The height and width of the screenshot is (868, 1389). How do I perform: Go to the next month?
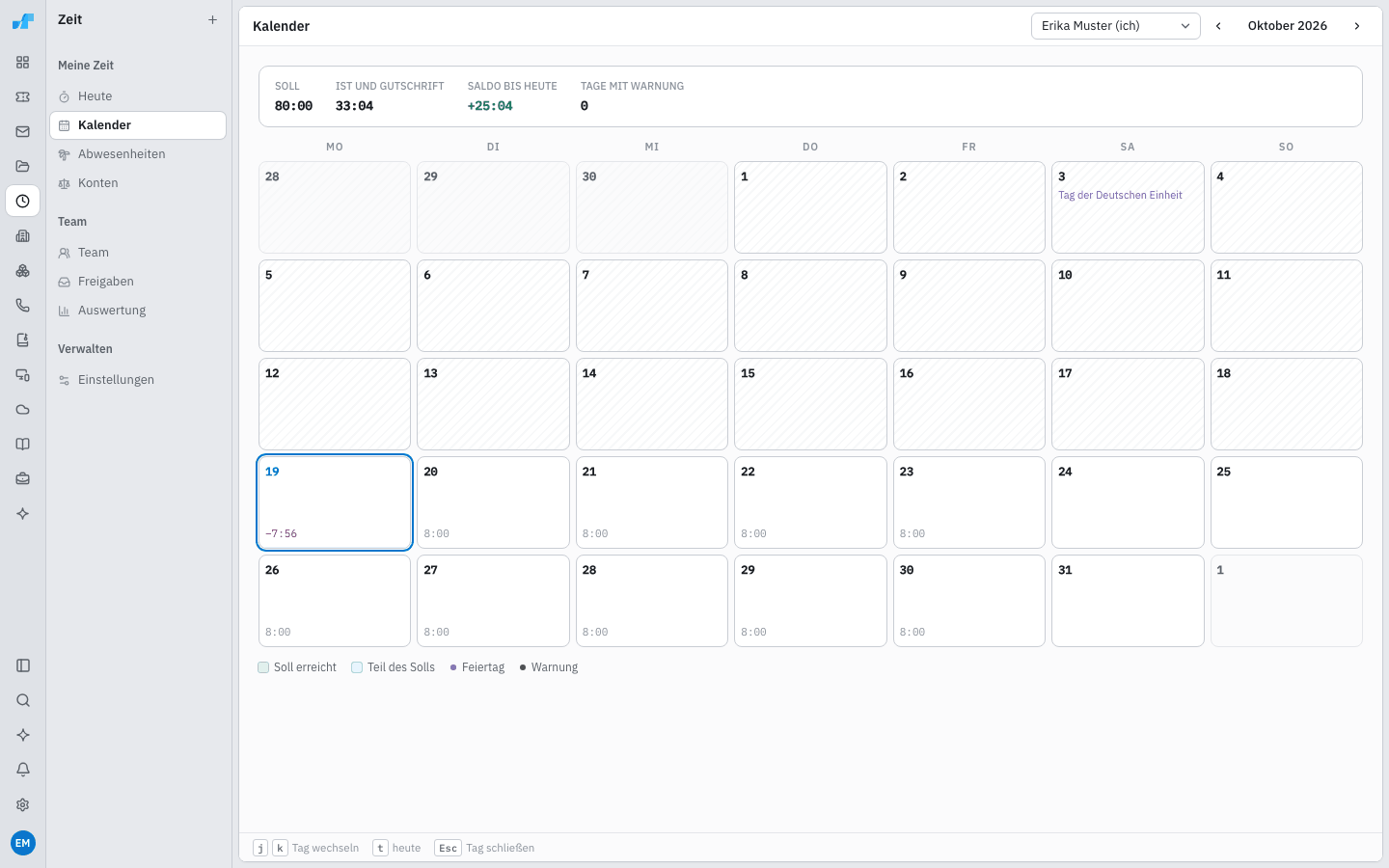pyautogui.click(x=1357, y=26)
